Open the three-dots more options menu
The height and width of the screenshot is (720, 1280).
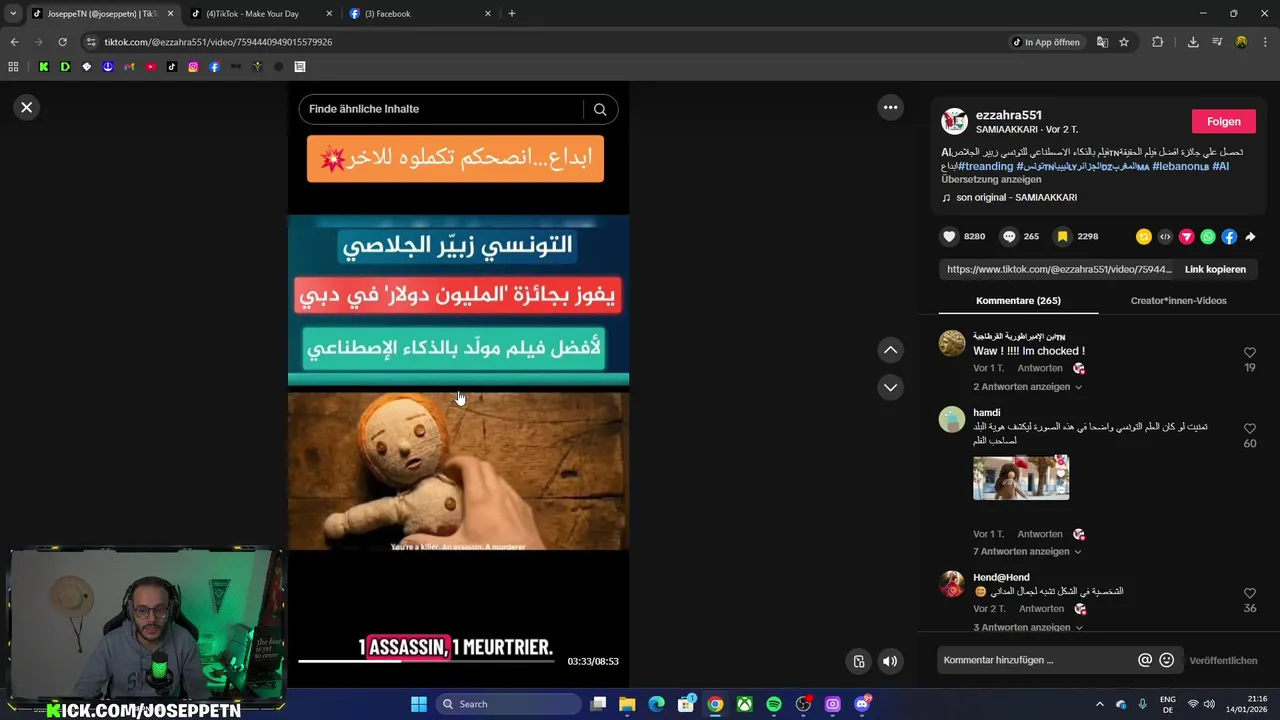coord(890,107)
